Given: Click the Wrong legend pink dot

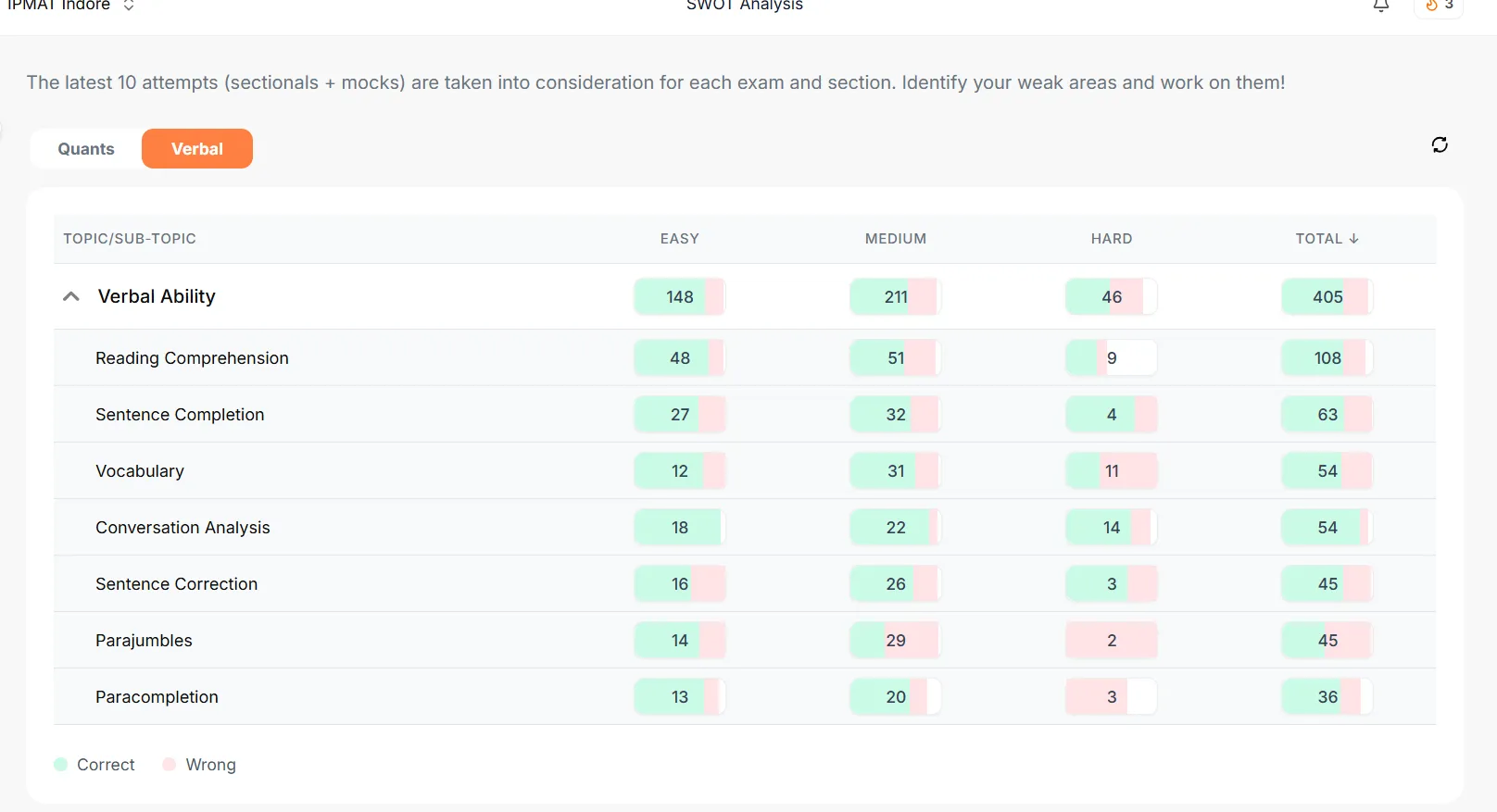Looking at the screenshot, I should click(x=169, y=765).
